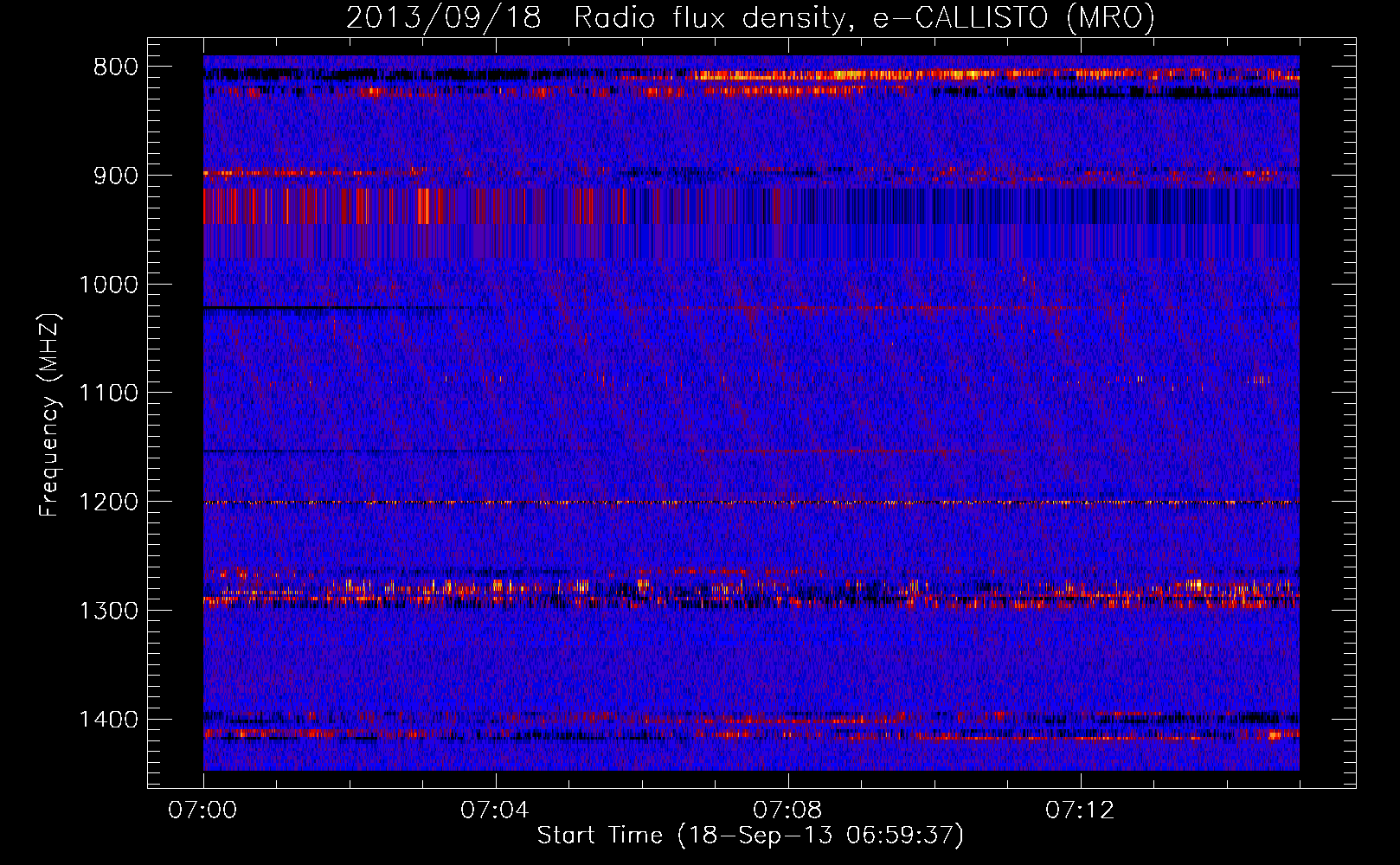This screenshot has height=865, width=1400.
Task: Click the 800 frequency tick label
Action: [115, 67]
